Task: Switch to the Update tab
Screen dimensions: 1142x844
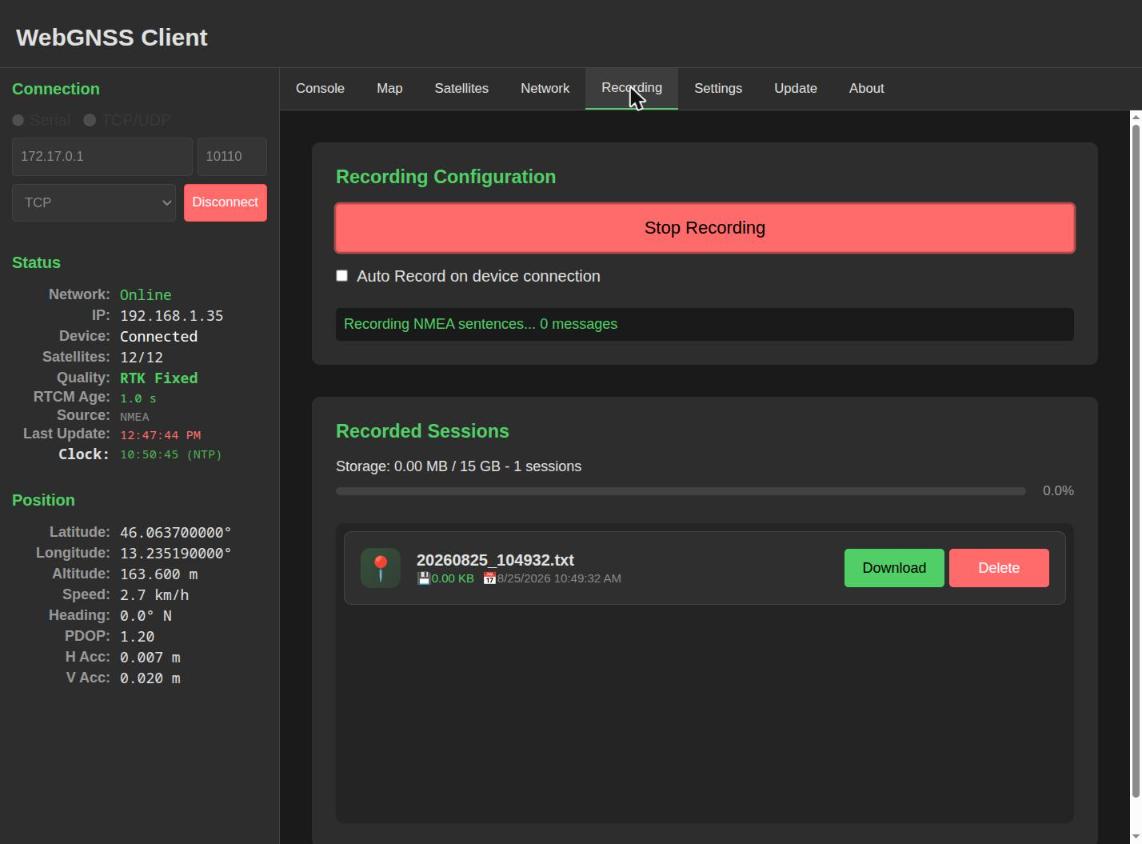Action: tap(795, 88)
